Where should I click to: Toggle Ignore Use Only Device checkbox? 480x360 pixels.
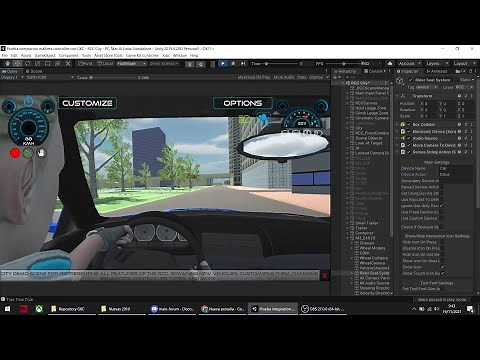(442, 206)
